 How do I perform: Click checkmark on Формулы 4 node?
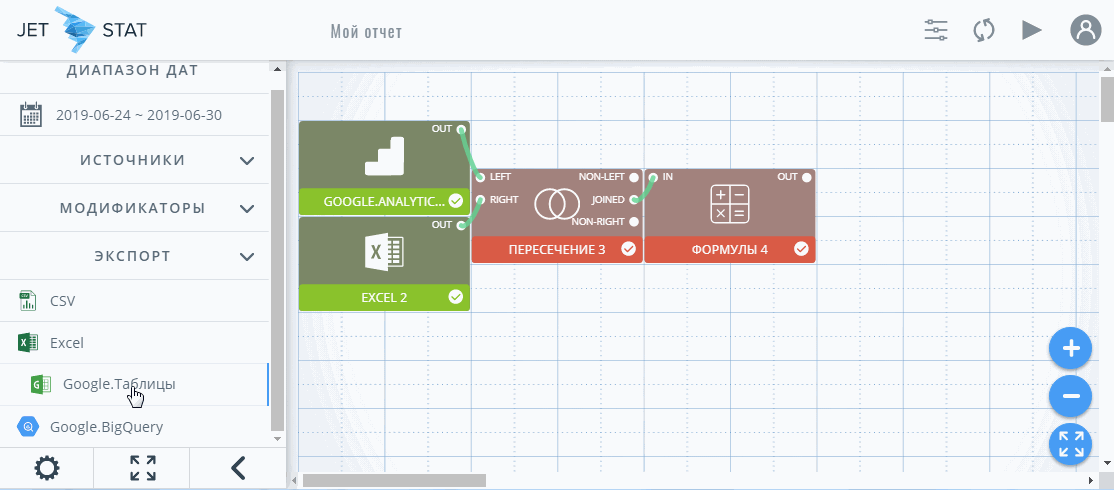801,249
